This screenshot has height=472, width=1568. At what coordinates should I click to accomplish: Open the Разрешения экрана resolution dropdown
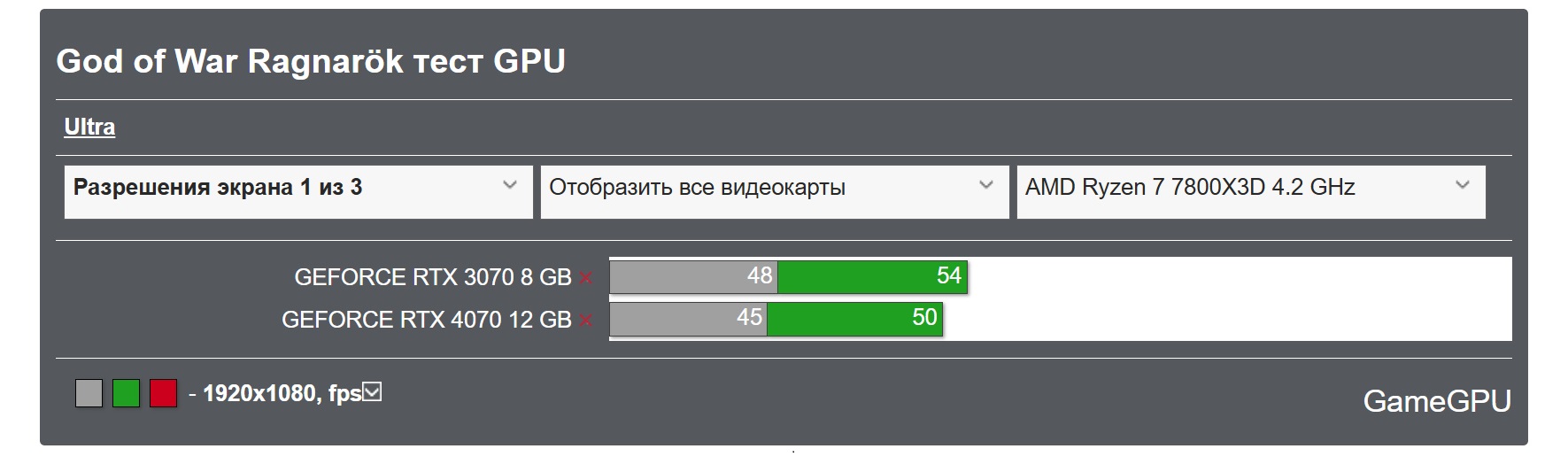tap(298, 188)
